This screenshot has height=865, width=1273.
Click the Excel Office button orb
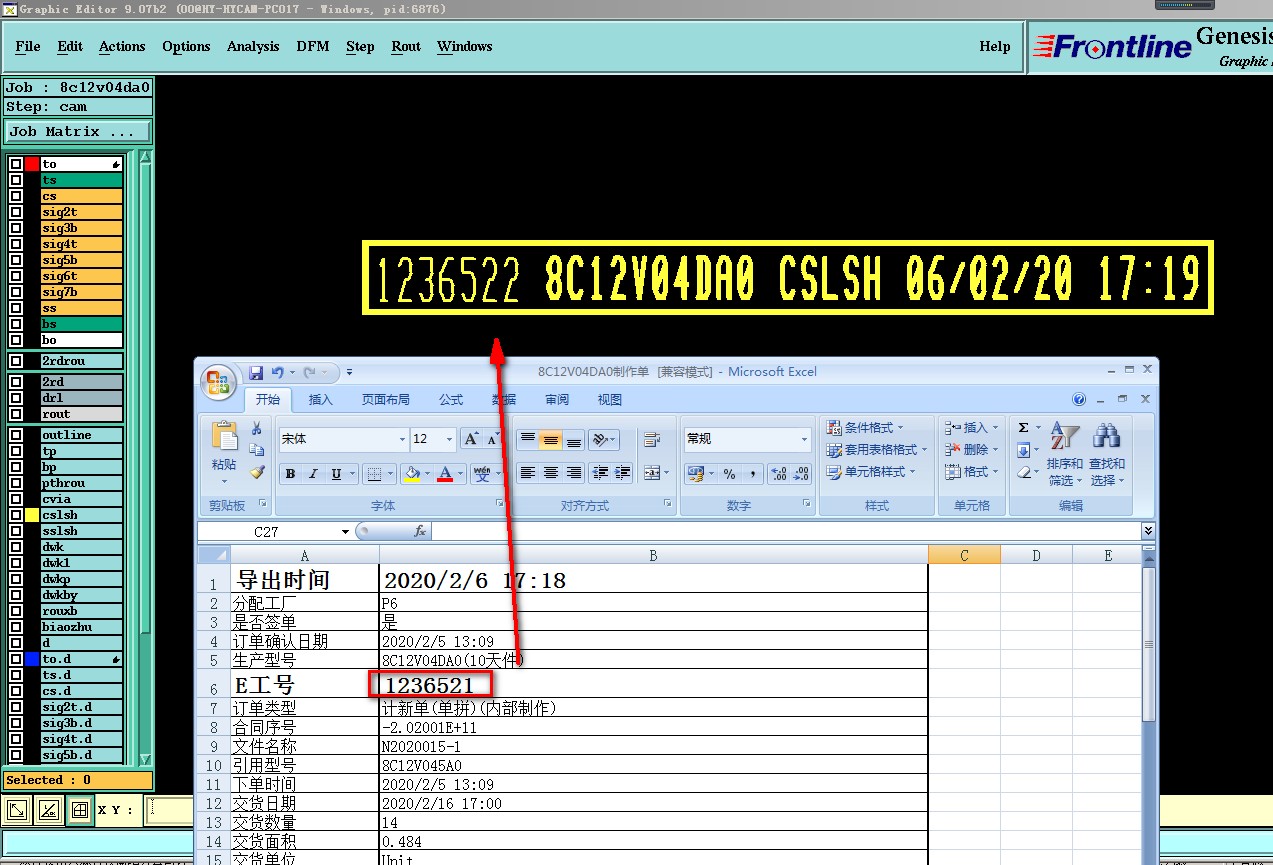(218, 381)
